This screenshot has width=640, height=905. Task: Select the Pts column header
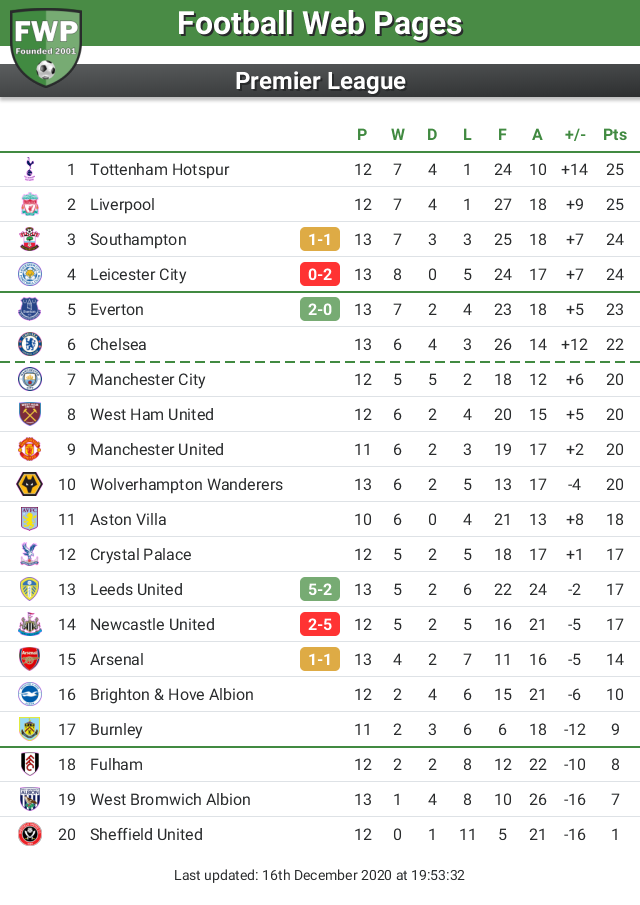(x=615, y=134)
